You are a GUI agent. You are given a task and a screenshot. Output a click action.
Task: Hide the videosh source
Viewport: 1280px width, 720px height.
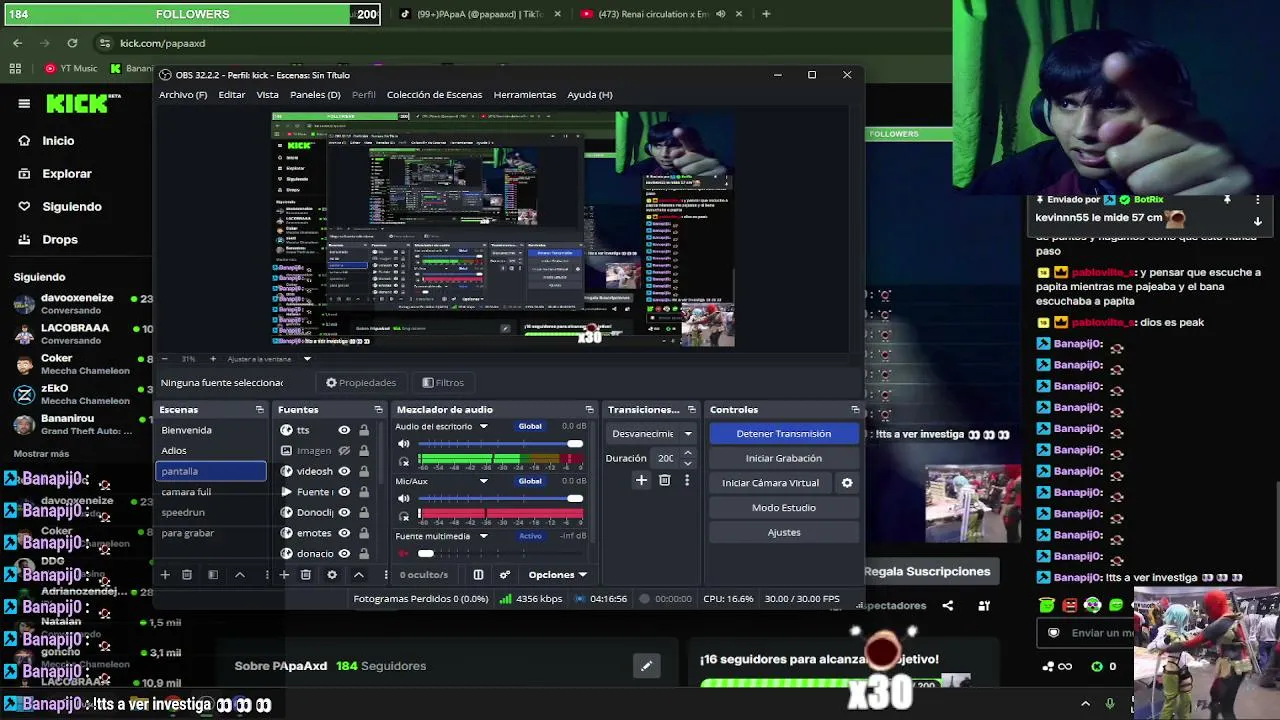(x=344, y=471)
